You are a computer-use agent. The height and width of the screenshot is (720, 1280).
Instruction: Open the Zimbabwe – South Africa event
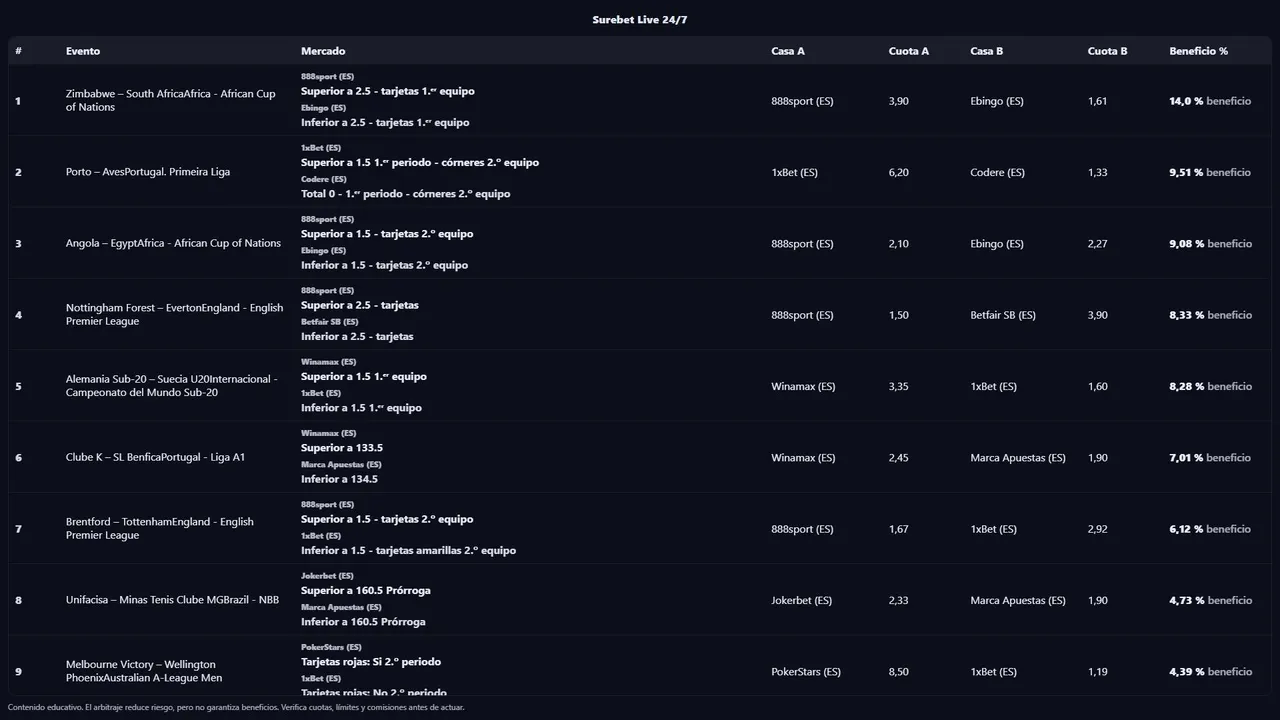tap(170, 100)
